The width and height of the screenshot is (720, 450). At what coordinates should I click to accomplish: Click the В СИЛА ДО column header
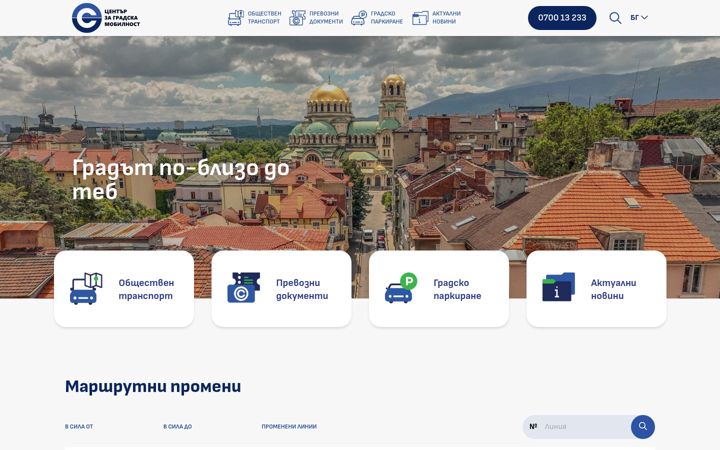[x=178, y=427]
